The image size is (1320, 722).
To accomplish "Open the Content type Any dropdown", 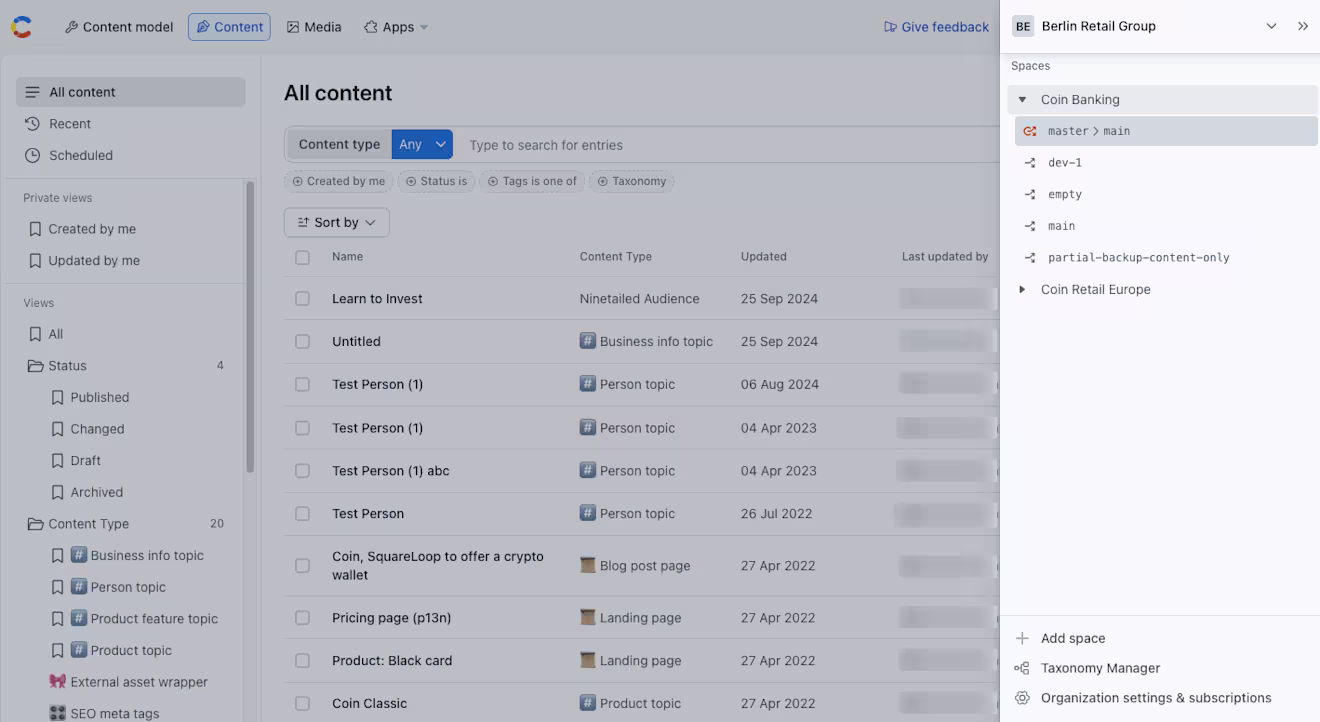I will 422,144.
